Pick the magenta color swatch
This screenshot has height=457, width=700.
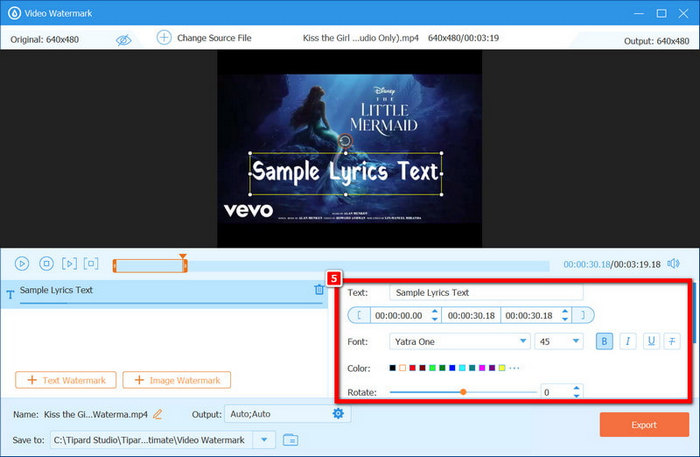pyautogui.click(x=482, y=368)
